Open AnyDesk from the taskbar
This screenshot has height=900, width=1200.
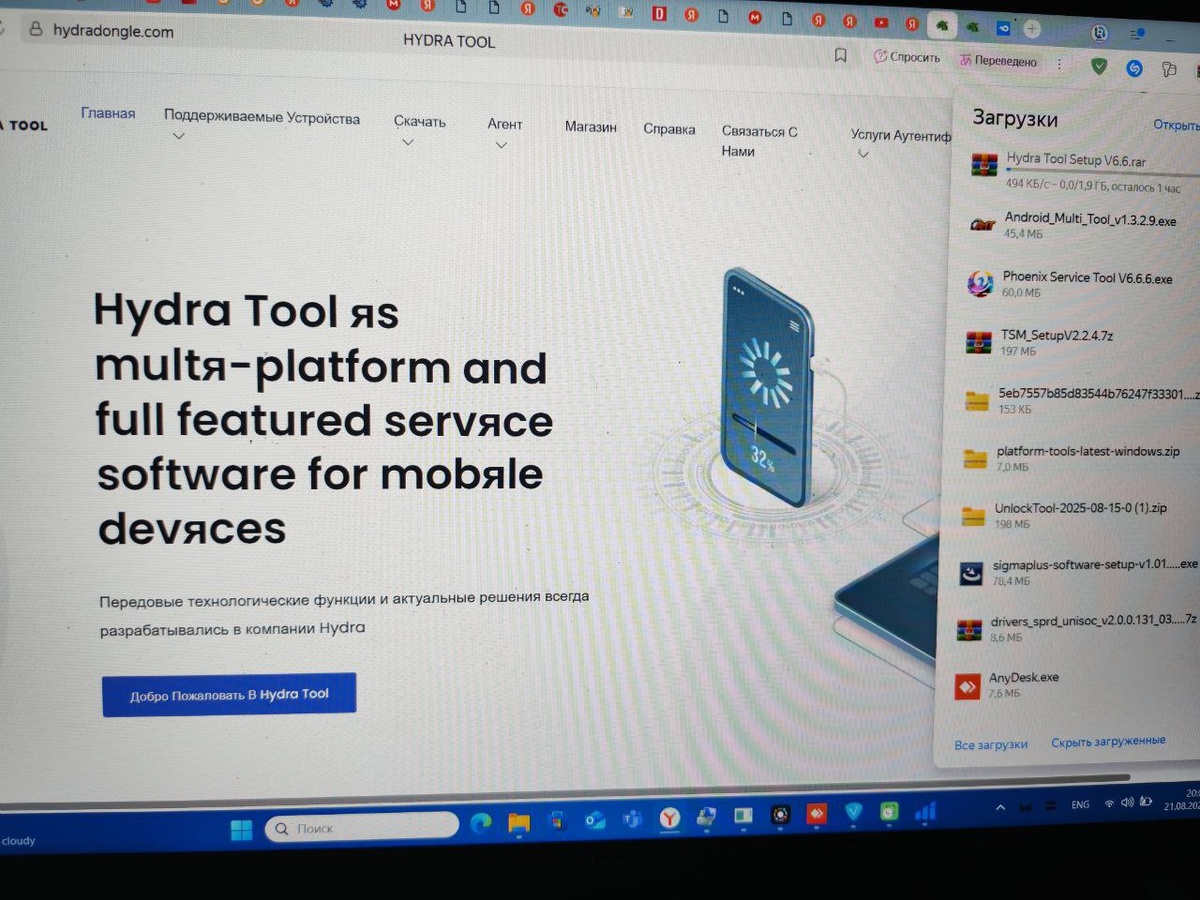pos(816,814)
